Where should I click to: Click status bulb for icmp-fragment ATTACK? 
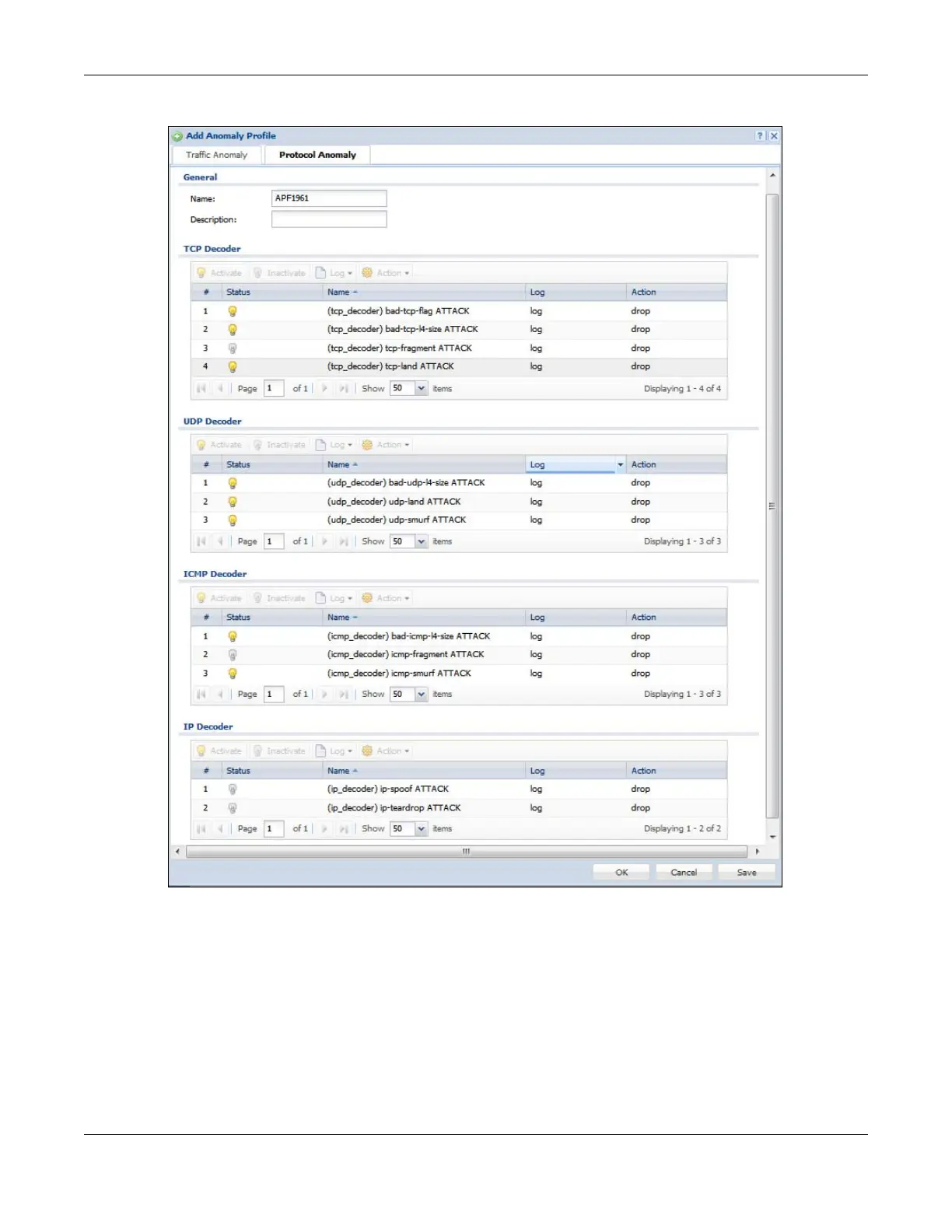coord(232,655)
